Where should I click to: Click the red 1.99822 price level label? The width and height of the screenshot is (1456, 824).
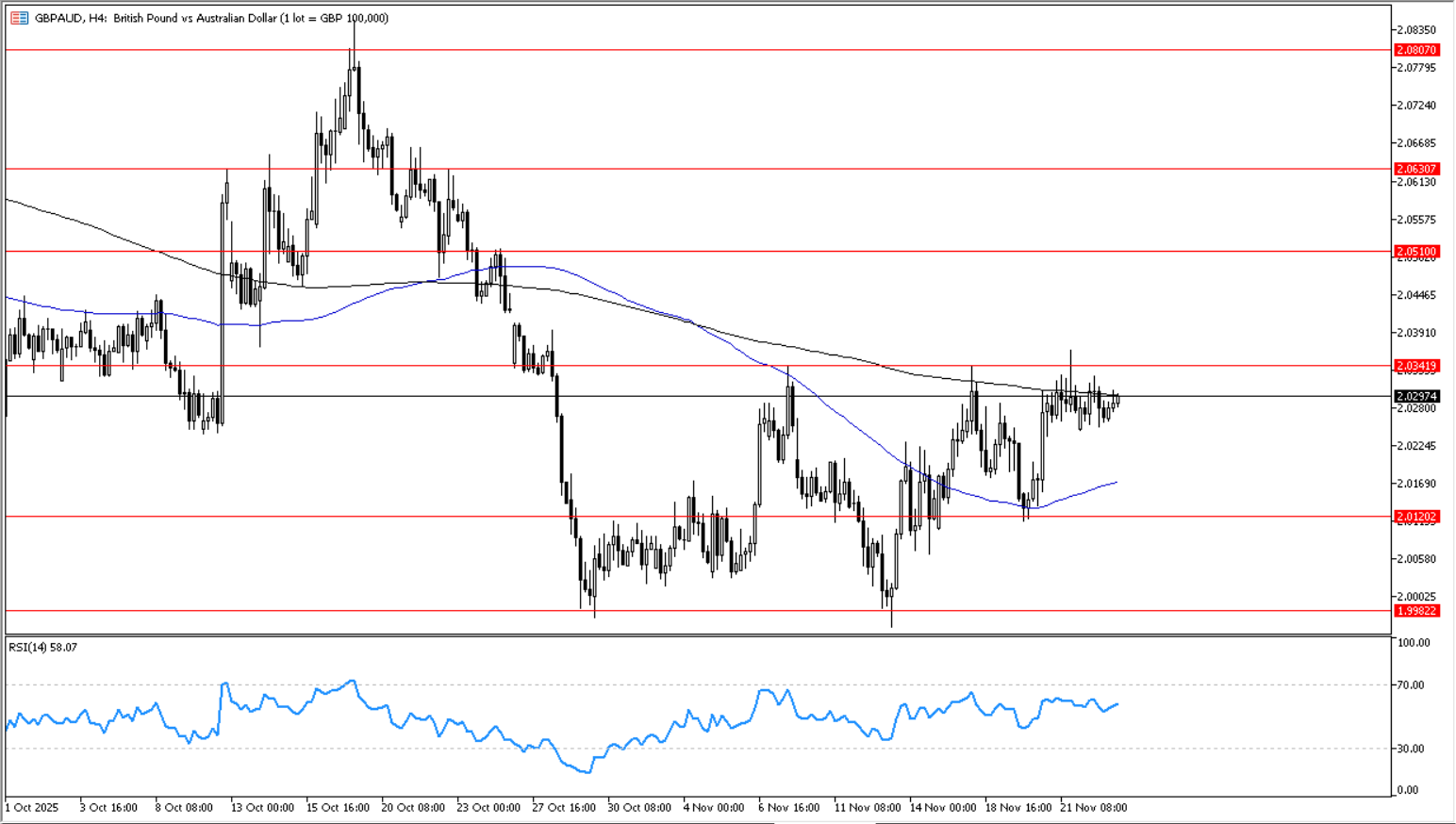click(x=1416, y=611)
